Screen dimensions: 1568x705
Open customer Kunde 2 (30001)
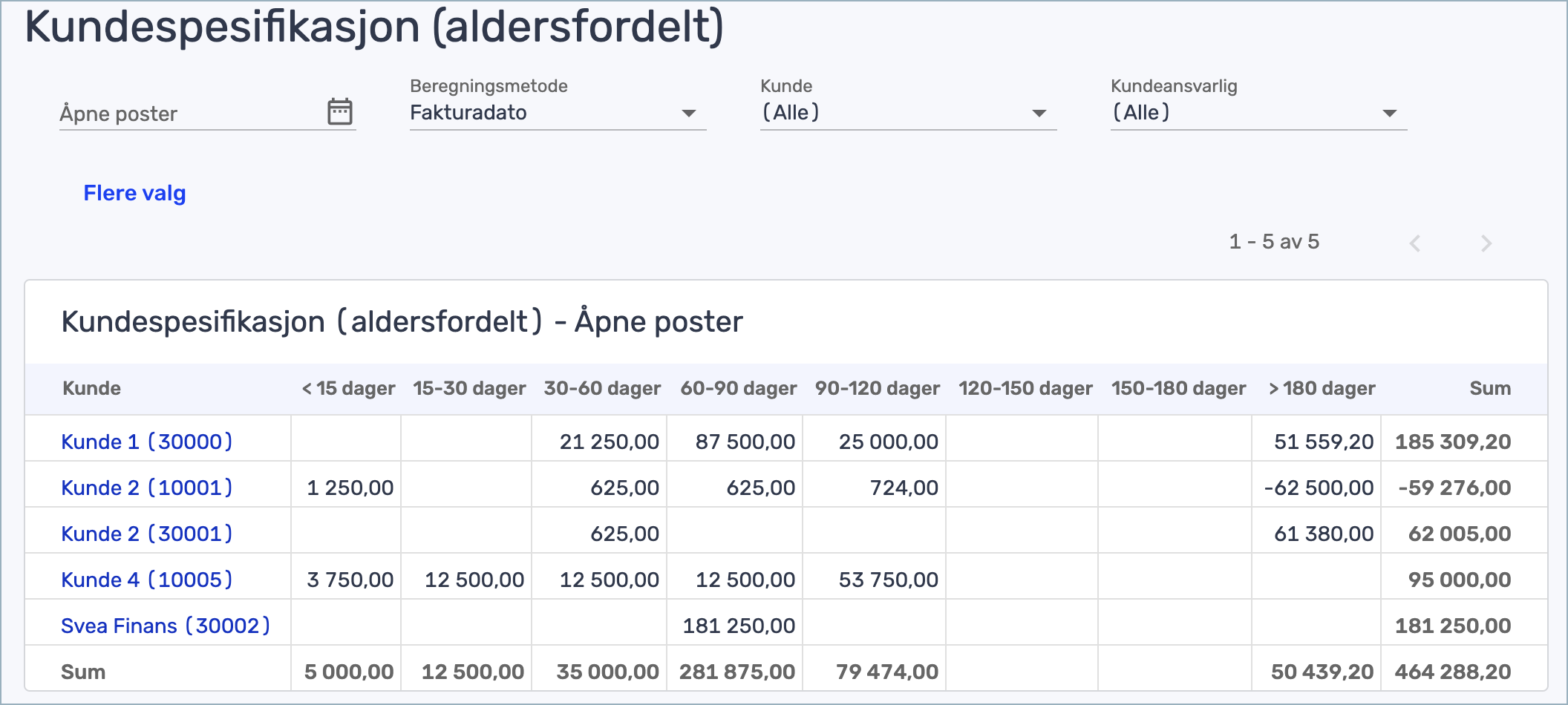tap(147, 534)
